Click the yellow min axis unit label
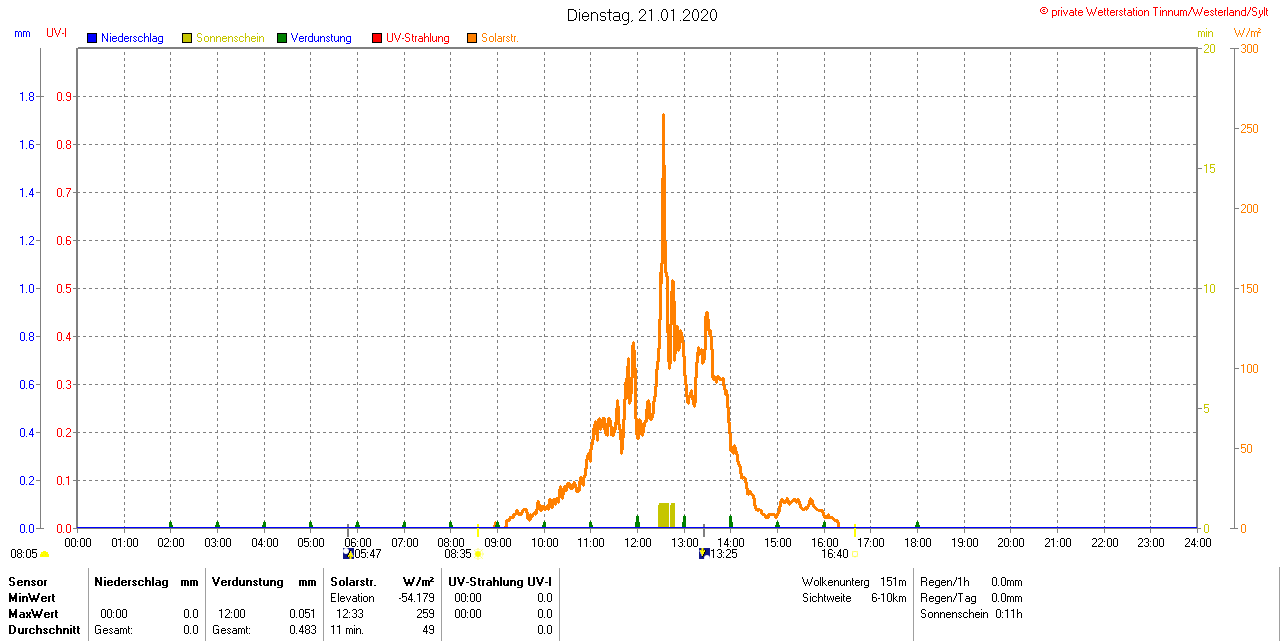The height and width of the screenshot is (641, 1280). [x=1205, y=33]
